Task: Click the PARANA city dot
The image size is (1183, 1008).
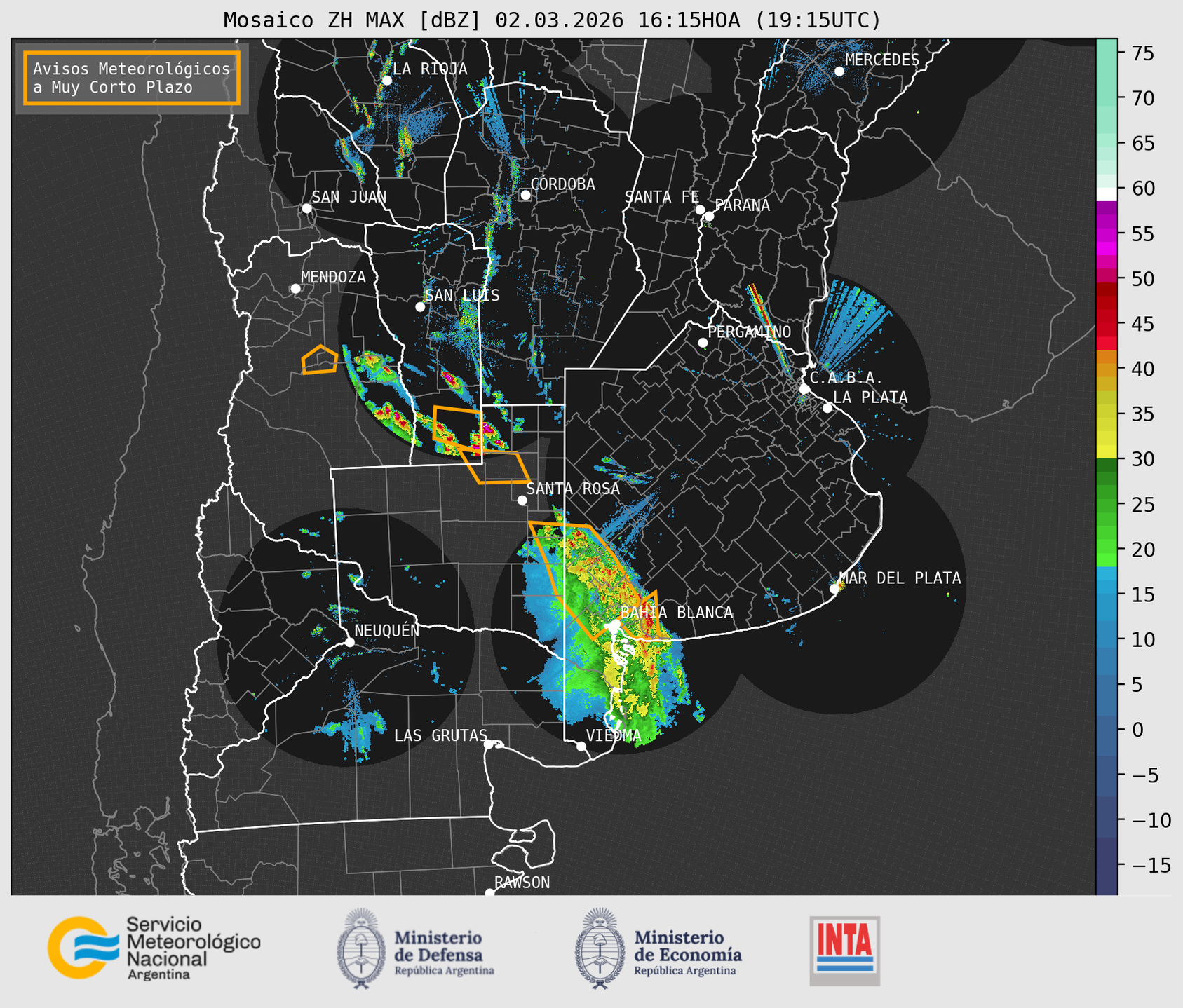Action: click(709, 216)
